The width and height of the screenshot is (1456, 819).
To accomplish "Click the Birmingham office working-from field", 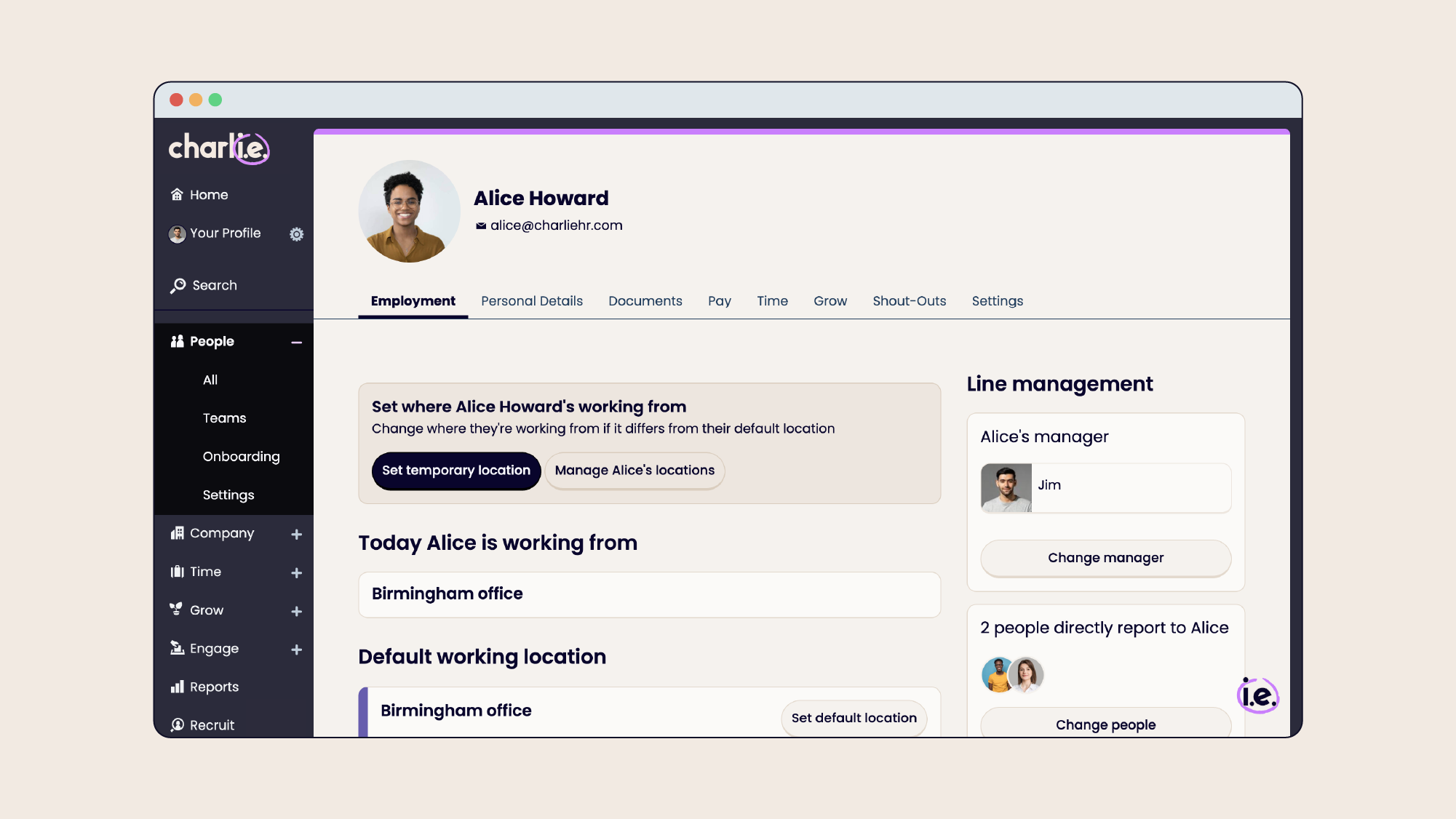I will (649, 594).
